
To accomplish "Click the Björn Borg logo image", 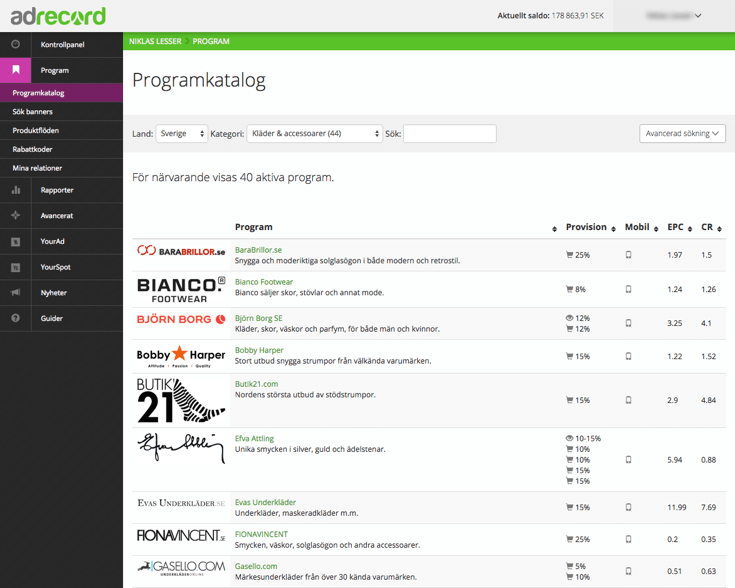I will coord(181,319).
